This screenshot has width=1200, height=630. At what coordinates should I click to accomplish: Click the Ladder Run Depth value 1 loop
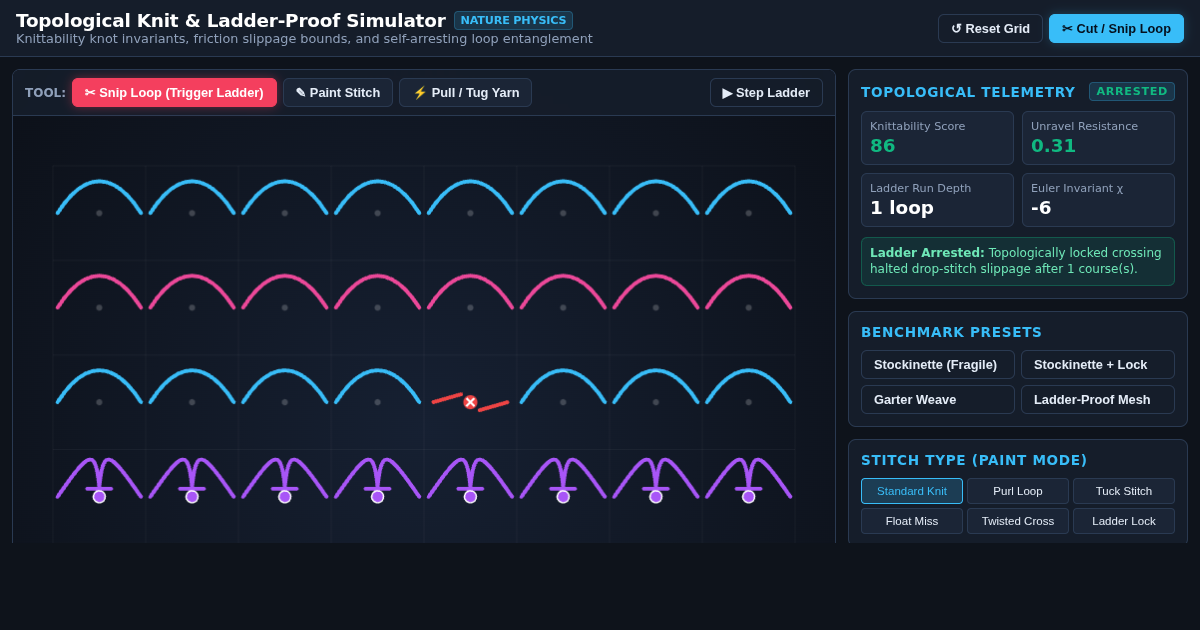point(902,208)
